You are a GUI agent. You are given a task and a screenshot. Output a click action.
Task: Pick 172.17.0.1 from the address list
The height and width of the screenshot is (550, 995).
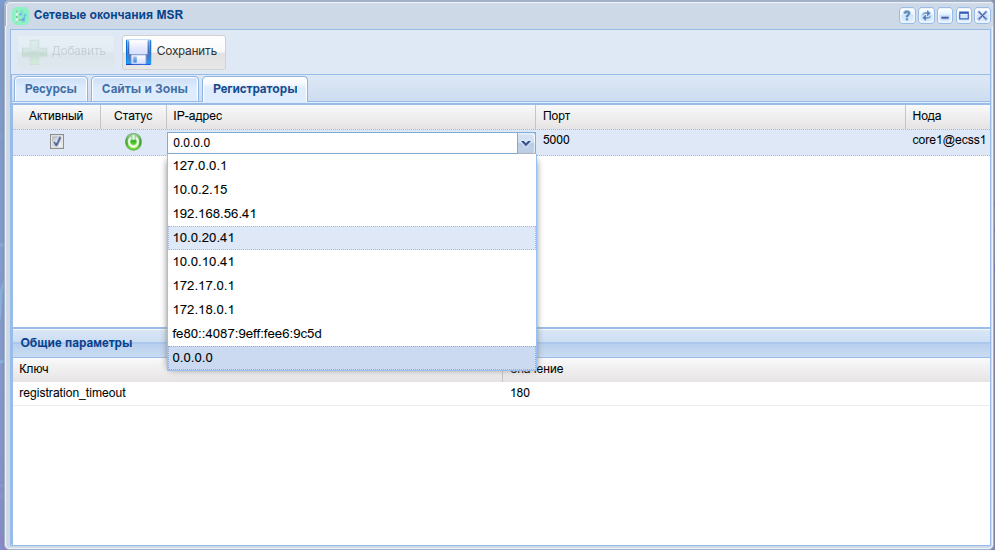[x=352, y=285]
